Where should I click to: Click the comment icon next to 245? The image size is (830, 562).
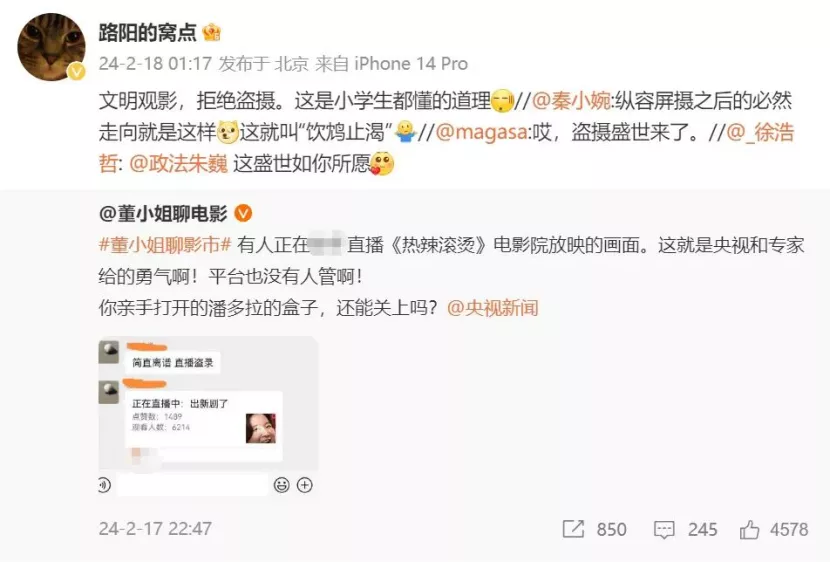[x=664, y=529]
